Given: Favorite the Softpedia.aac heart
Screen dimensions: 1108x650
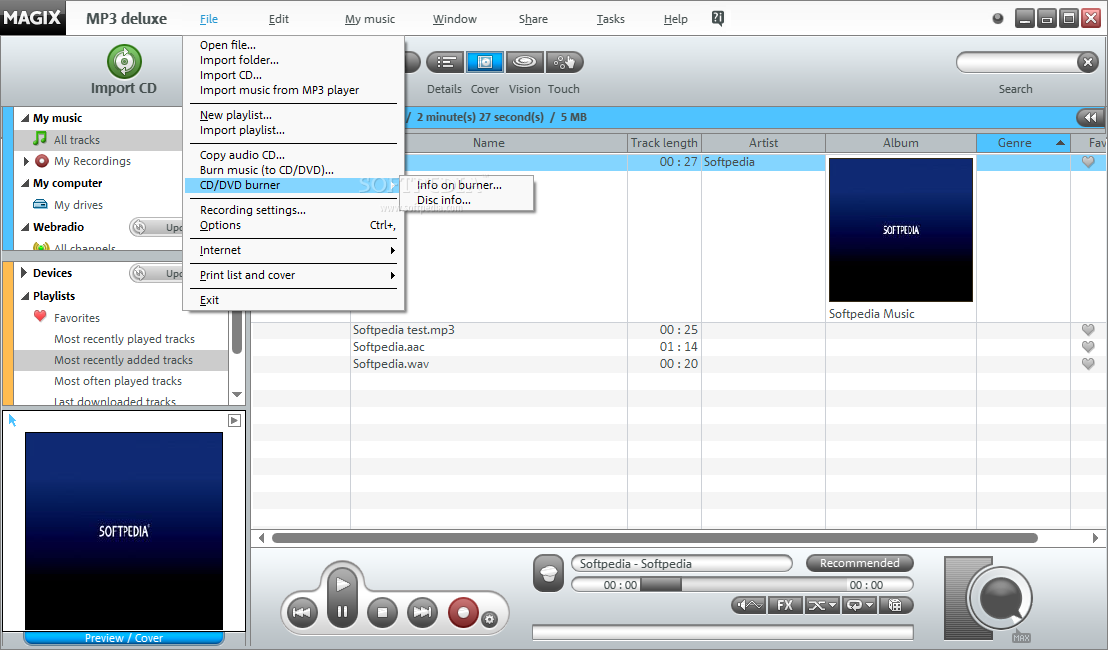Looking at the screenshot, I should [1088, 347].
